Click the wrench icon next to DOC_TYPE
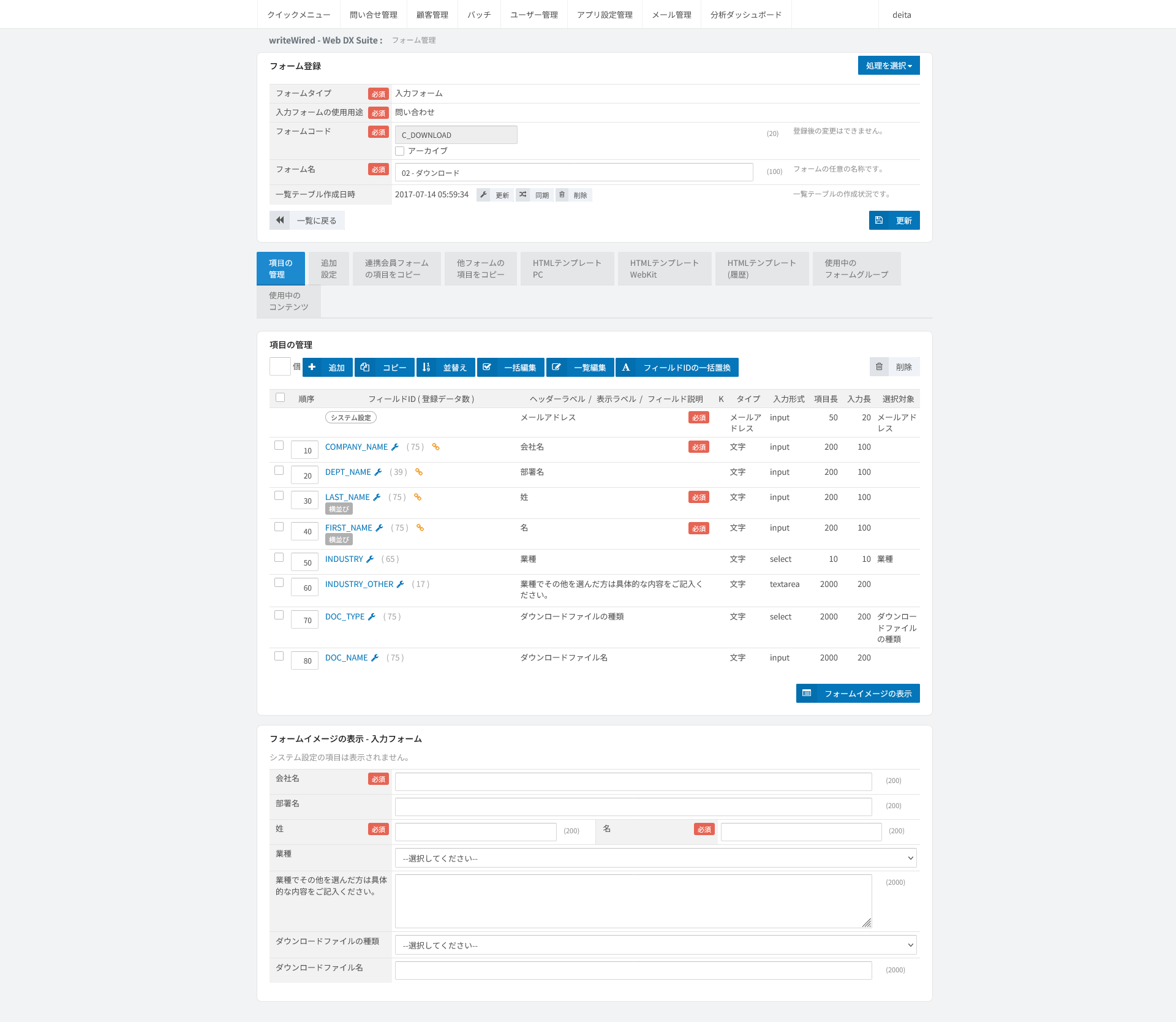 (372, 617)
